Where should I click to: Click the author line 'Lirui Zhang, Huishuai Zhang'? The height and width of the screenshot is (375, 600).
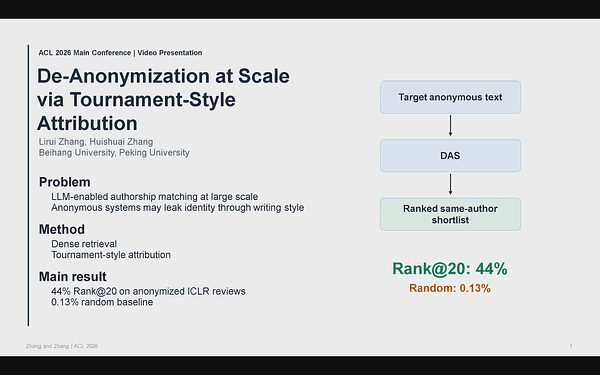[96, 142]
